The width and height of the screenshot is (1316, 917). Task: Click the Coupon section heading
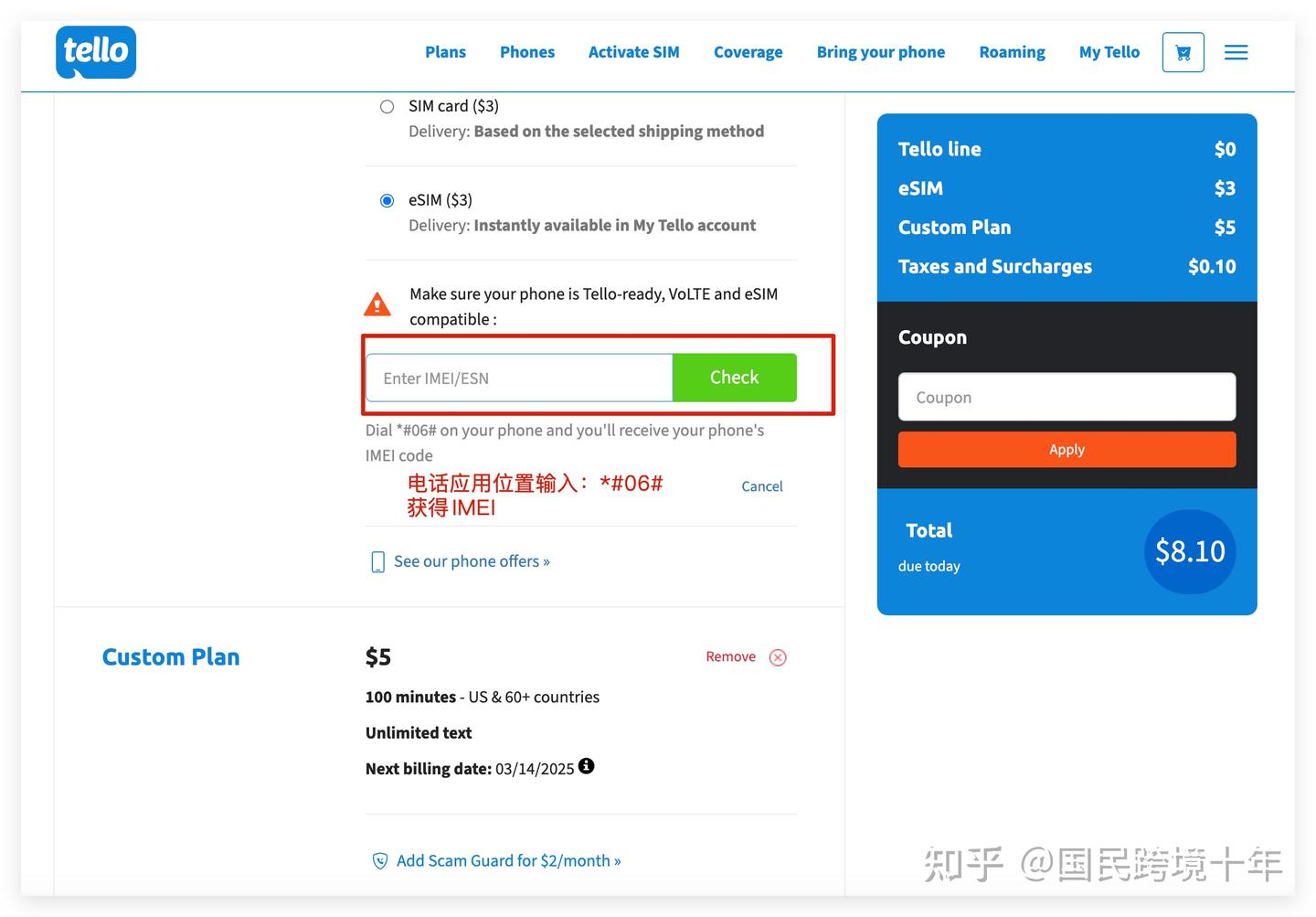point(932,337)
